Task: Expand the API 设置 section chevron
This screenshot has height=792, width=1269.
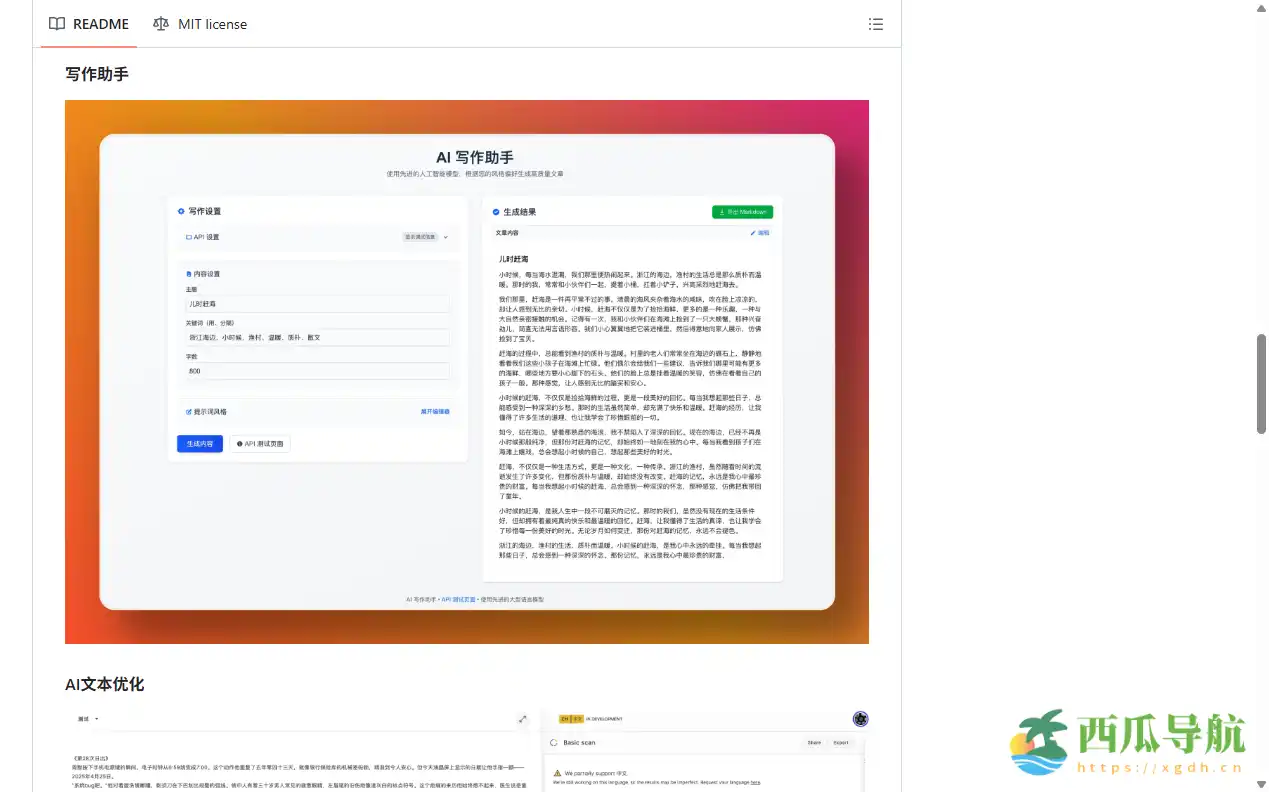Action: click(x=445, y=237)
